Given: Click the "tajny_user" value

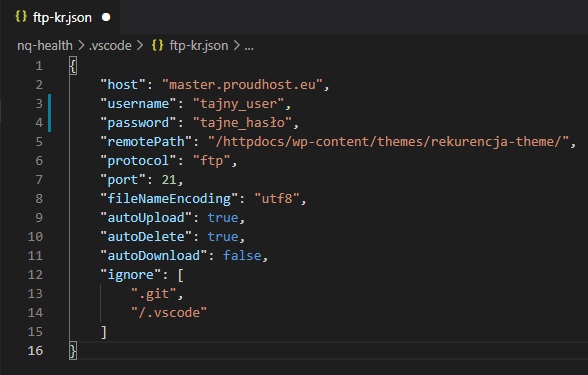Looking at the screenshot, I should click(x=239, y=104).
